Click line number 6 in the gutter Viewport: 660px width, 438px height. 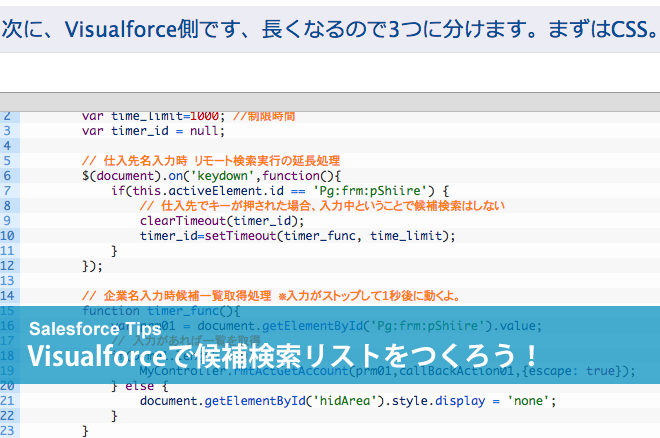click(x=7, y=175)
